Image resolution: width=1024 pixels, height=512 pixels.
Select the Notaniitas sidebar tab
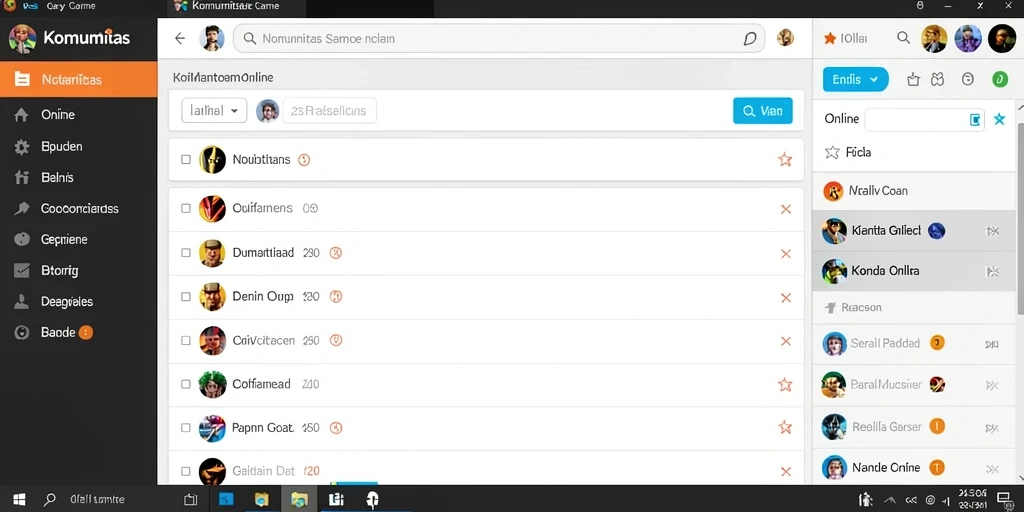[78, 80]
